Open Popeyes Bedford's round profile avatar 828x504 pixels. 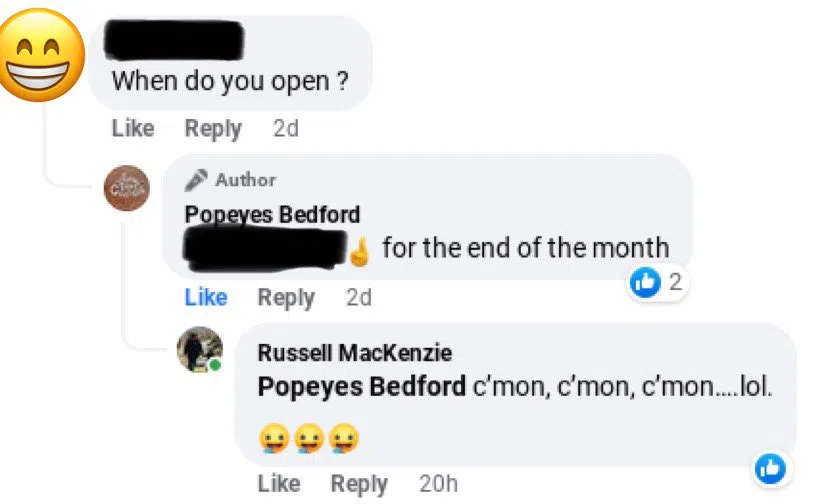point(128,188)
